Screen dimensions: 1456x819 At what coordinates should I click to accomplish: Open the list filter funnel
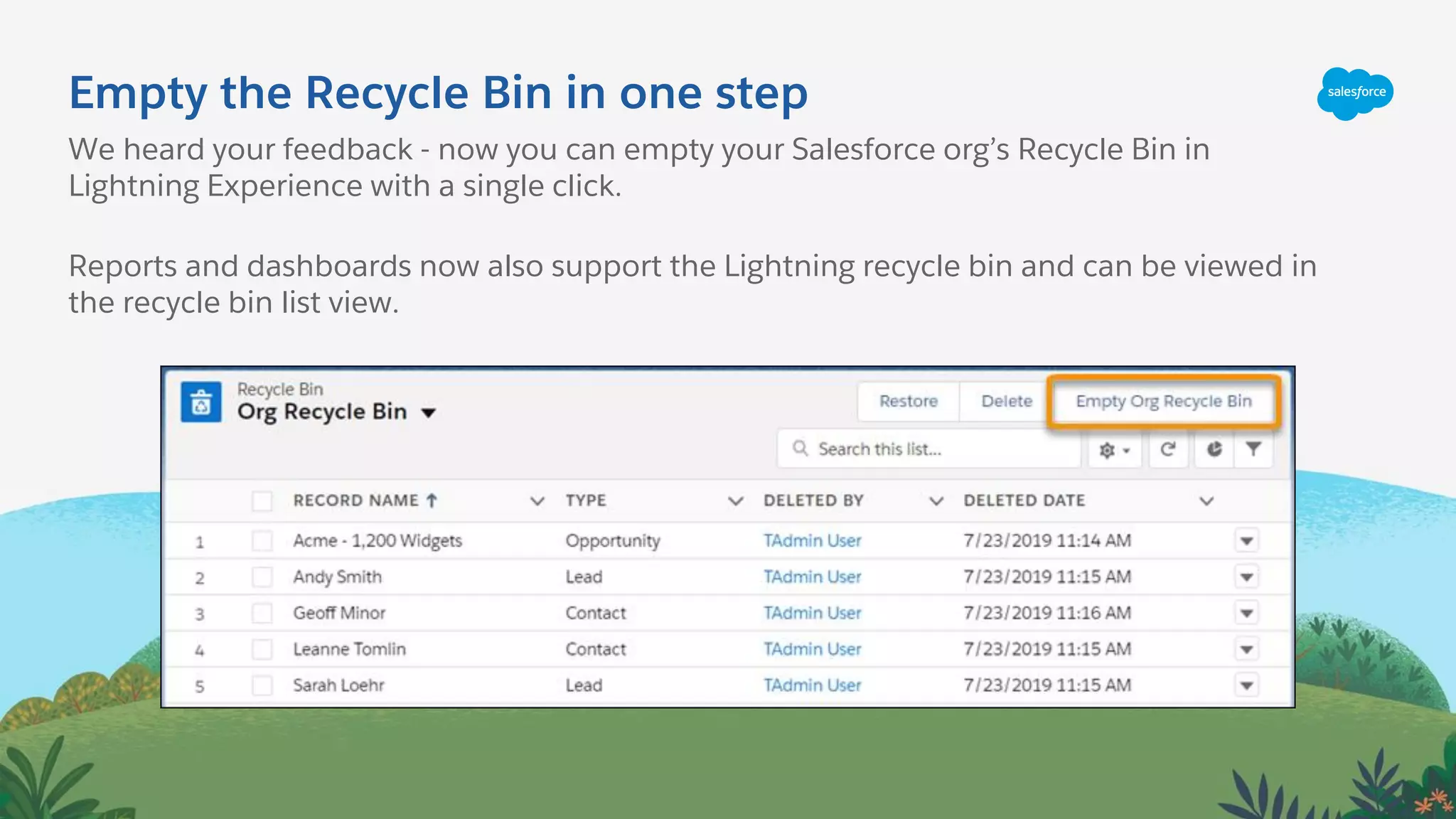(x=1253, y=449)
